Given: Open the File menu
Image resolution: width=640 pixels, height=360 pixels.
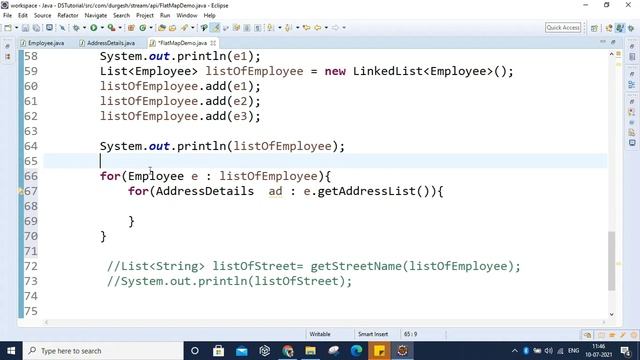Looking at the screenshot, I should pos(7,16).
